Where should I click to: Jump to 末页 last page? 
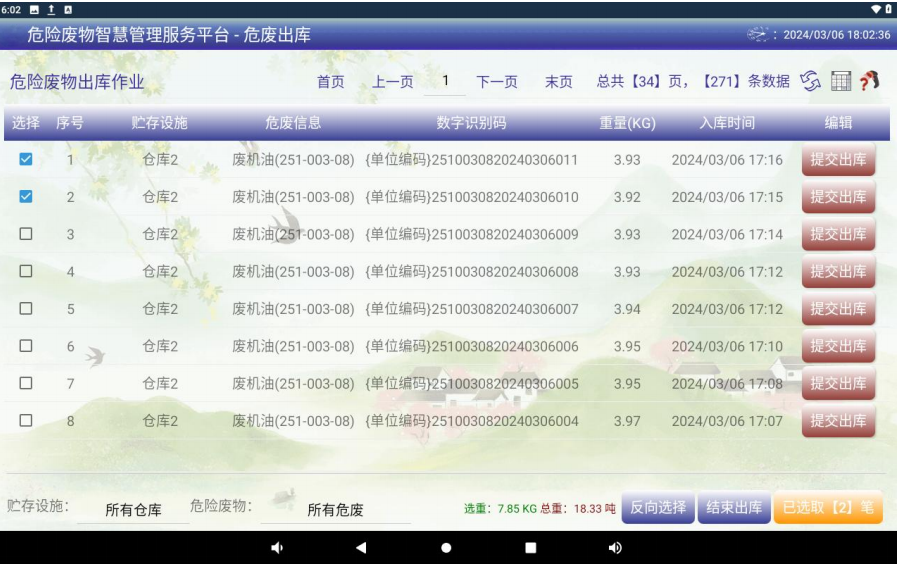(x=559, y=82)
